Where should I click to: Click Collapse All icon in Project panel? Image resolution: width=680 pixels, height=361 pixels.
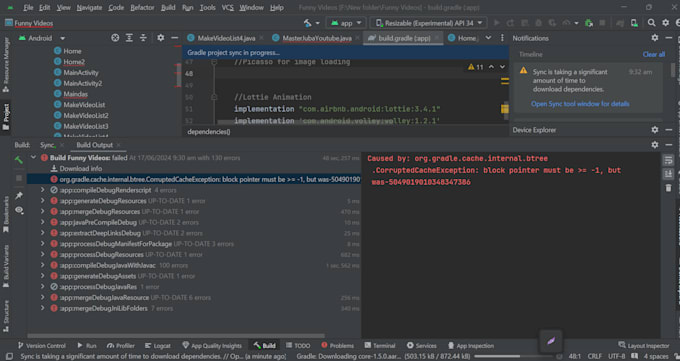(143, 38)
